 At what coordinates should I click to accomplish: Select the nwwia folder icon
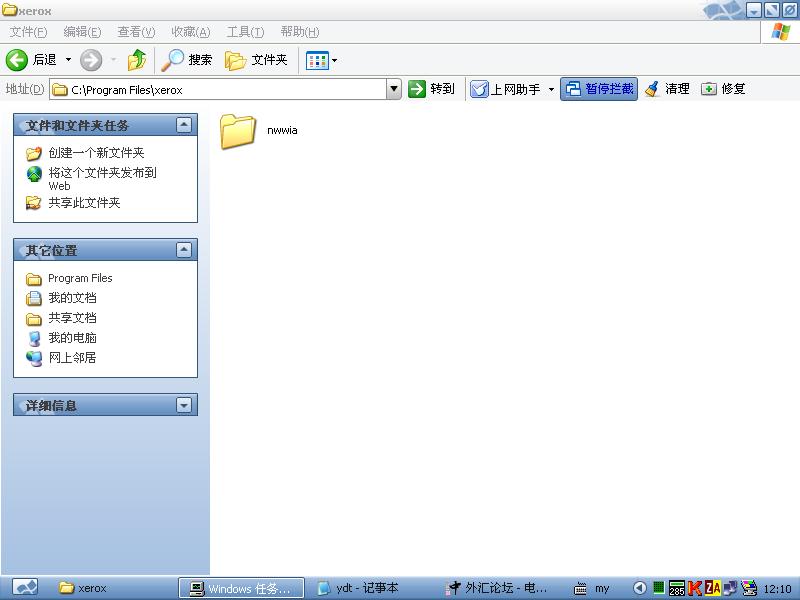tap(238, 132)
